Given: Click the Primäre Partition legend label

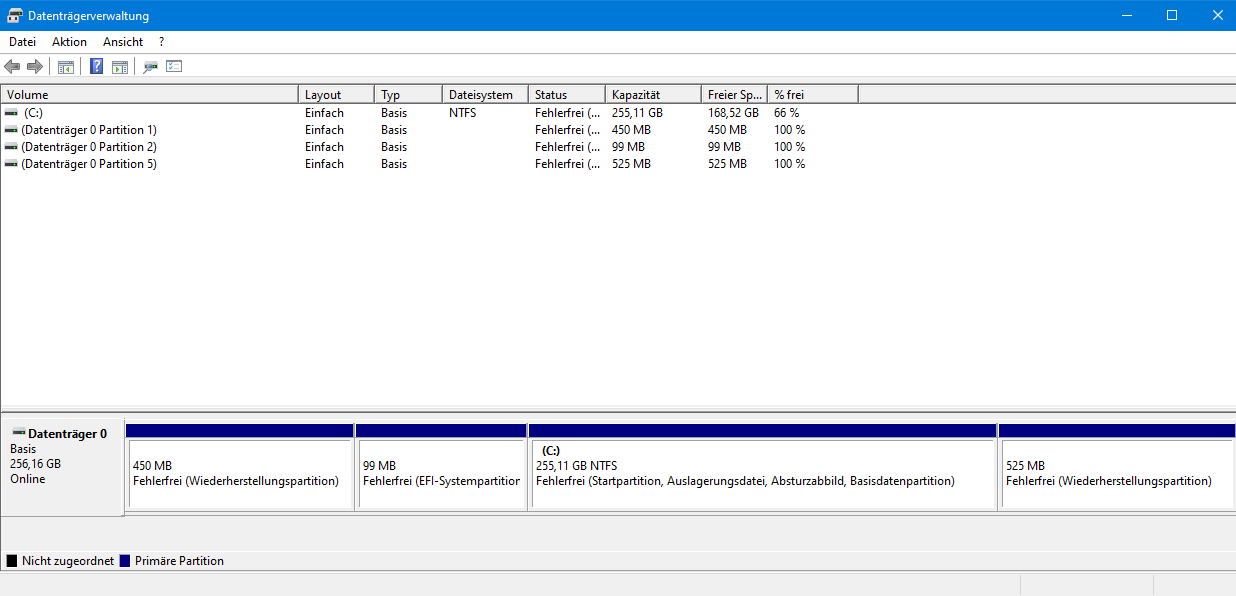Looking at the screenshot, I should [179, 561].
